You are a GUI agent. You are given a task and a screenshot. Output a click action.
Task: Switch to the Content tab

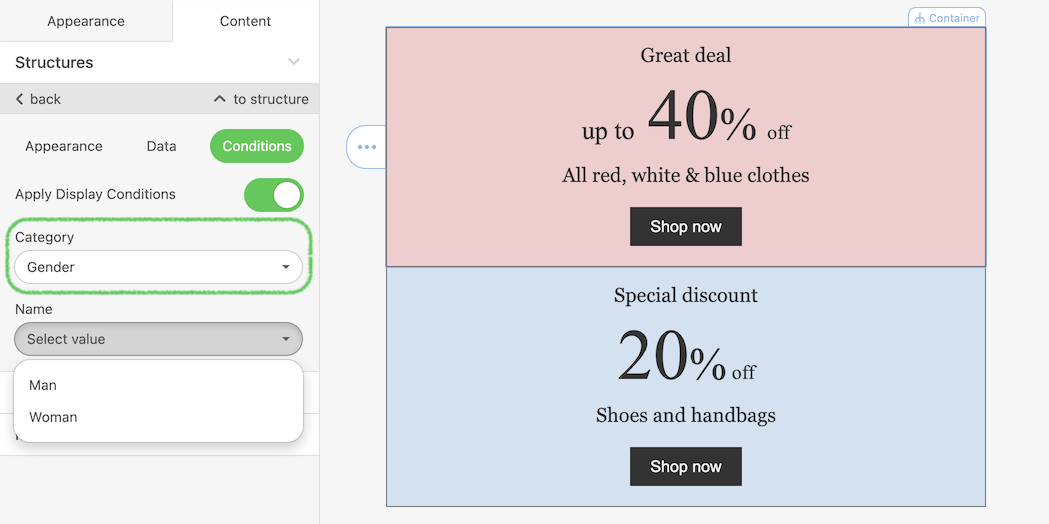tap(245, 21)
